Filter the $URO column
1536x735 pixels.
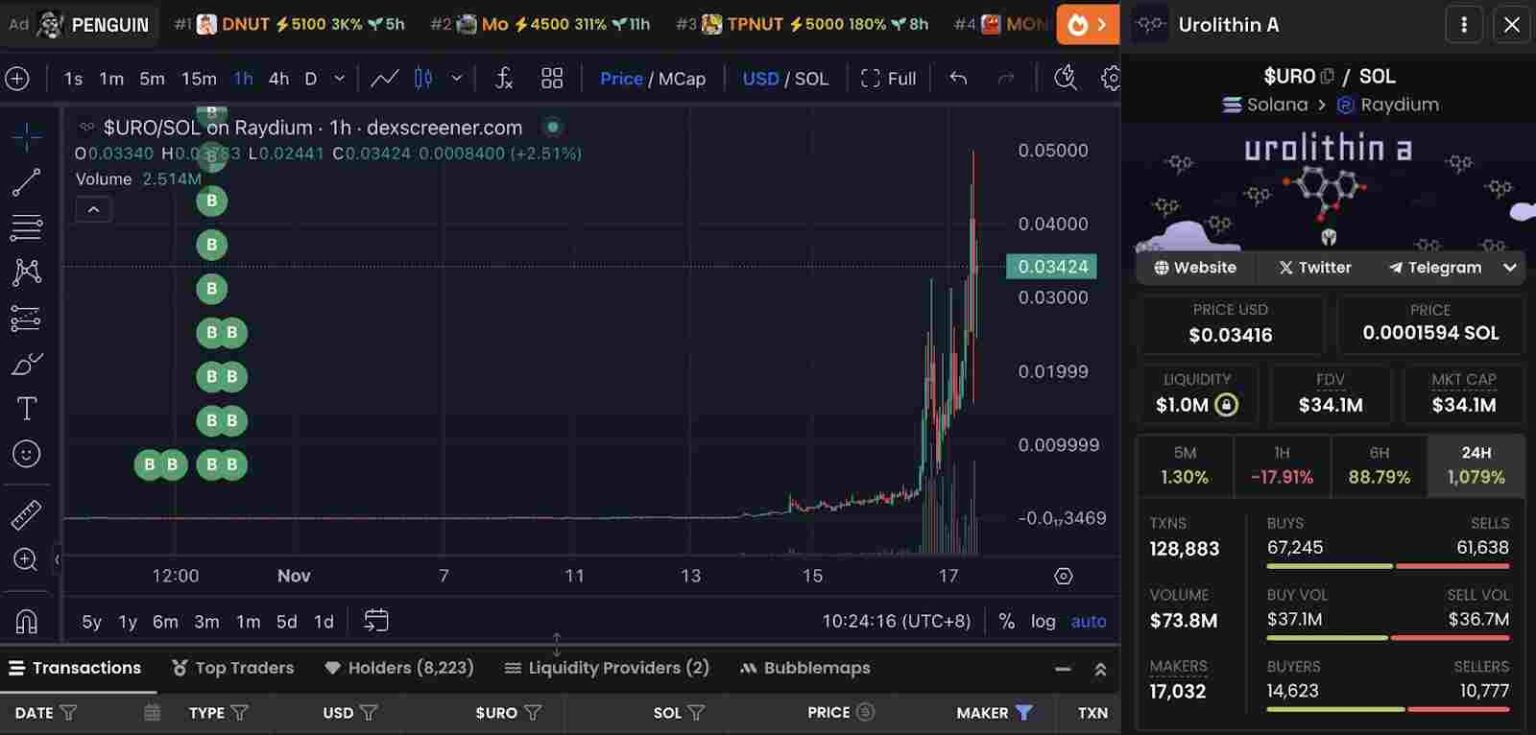pyautogui.click(x=533, y=713)
